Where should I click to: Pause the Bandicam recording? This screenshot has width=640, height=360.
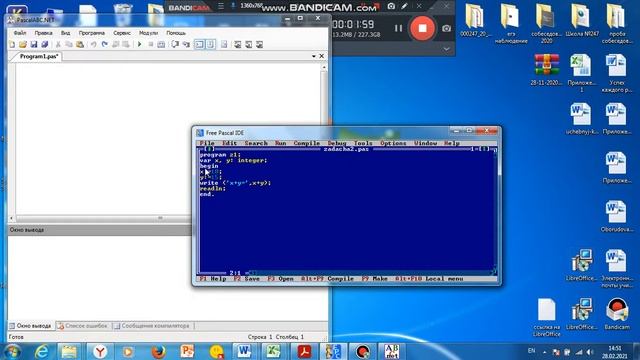pyautogui.click(x=398, y=28)
